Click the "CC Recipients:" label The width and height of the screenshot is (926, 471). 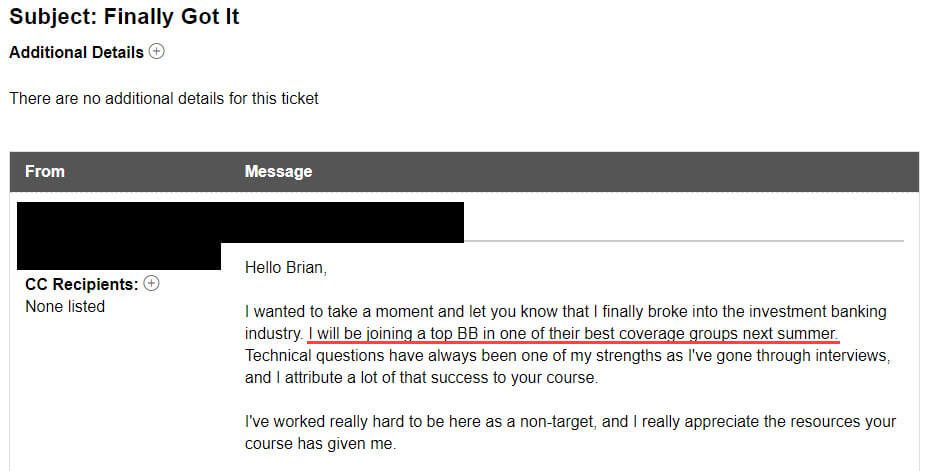click(81, 284)
